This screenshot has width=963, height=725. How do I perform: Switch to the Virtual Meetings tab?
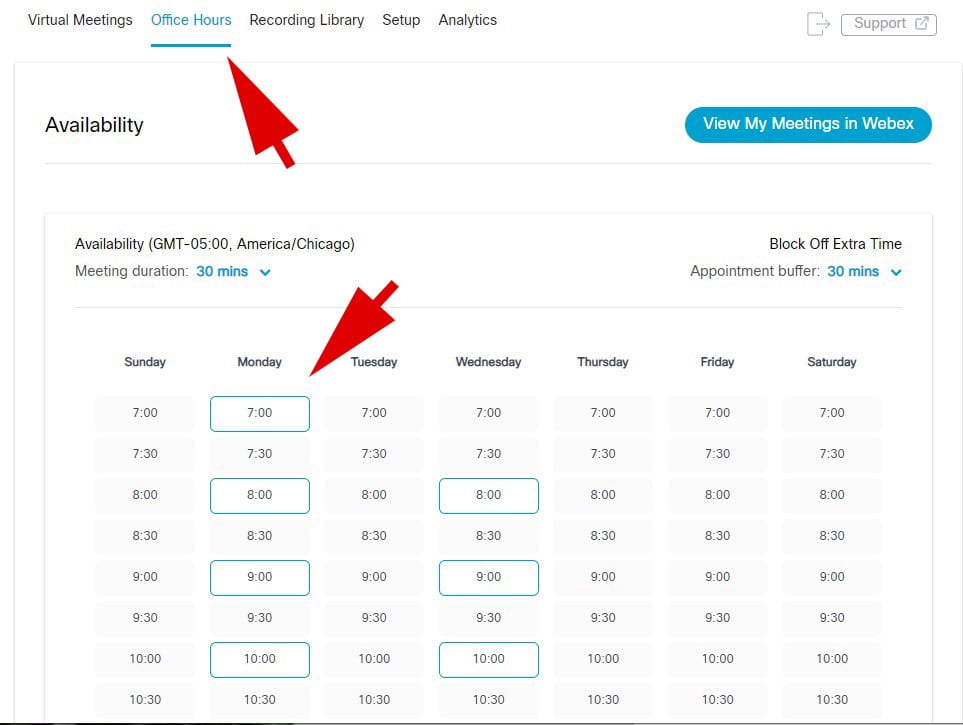pos(80,20)
